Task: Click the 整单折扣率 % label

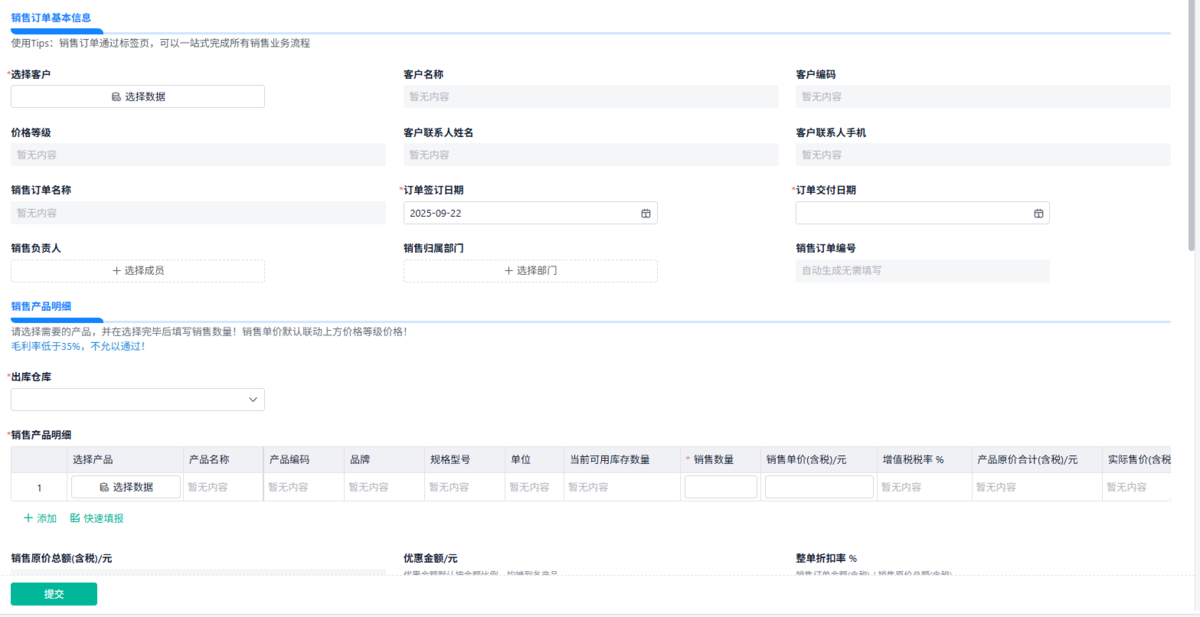Action: 826,558
